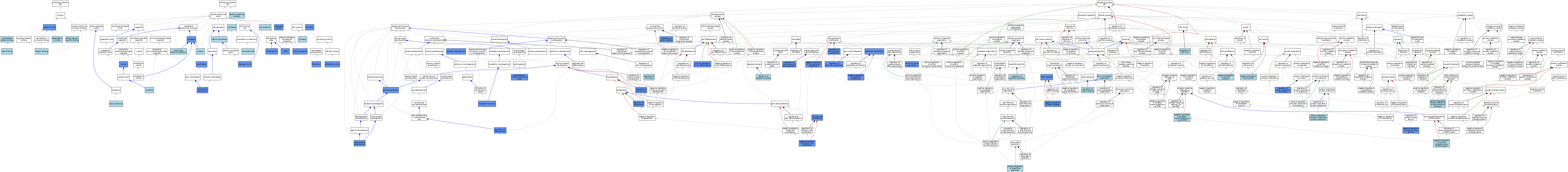Click the 'head development' node
Image resolution: width=1568 pixels, height=172 pixels.
pyautogui.click(x=376, y=77)
